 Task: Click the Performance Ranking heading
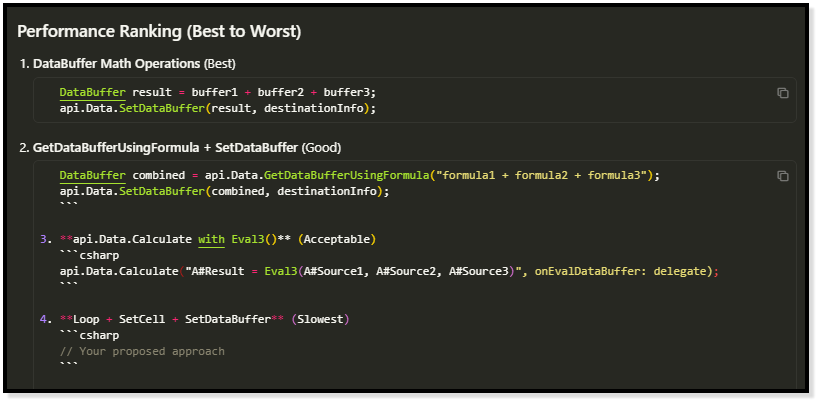[159, 31]
